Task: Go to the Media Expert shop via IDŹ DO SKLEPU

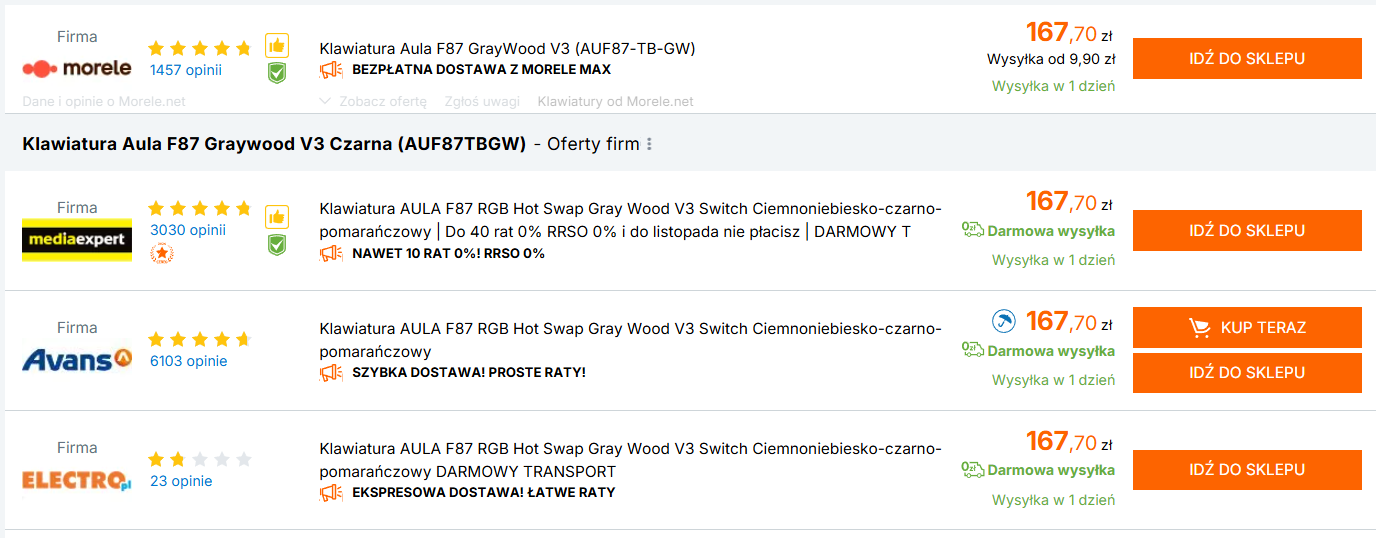Action: click(x=1247, y=230)
